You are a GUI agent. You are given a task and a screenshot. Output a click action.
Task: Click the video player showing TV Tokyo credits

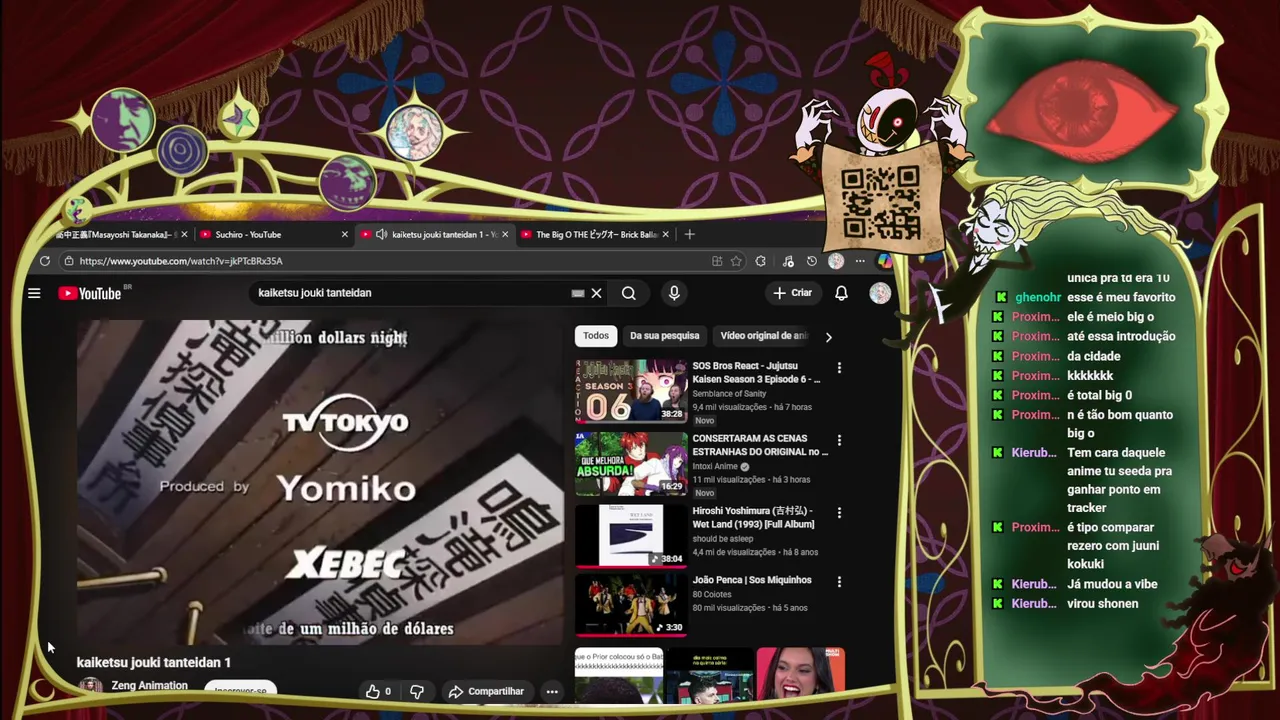coord(320,483)
